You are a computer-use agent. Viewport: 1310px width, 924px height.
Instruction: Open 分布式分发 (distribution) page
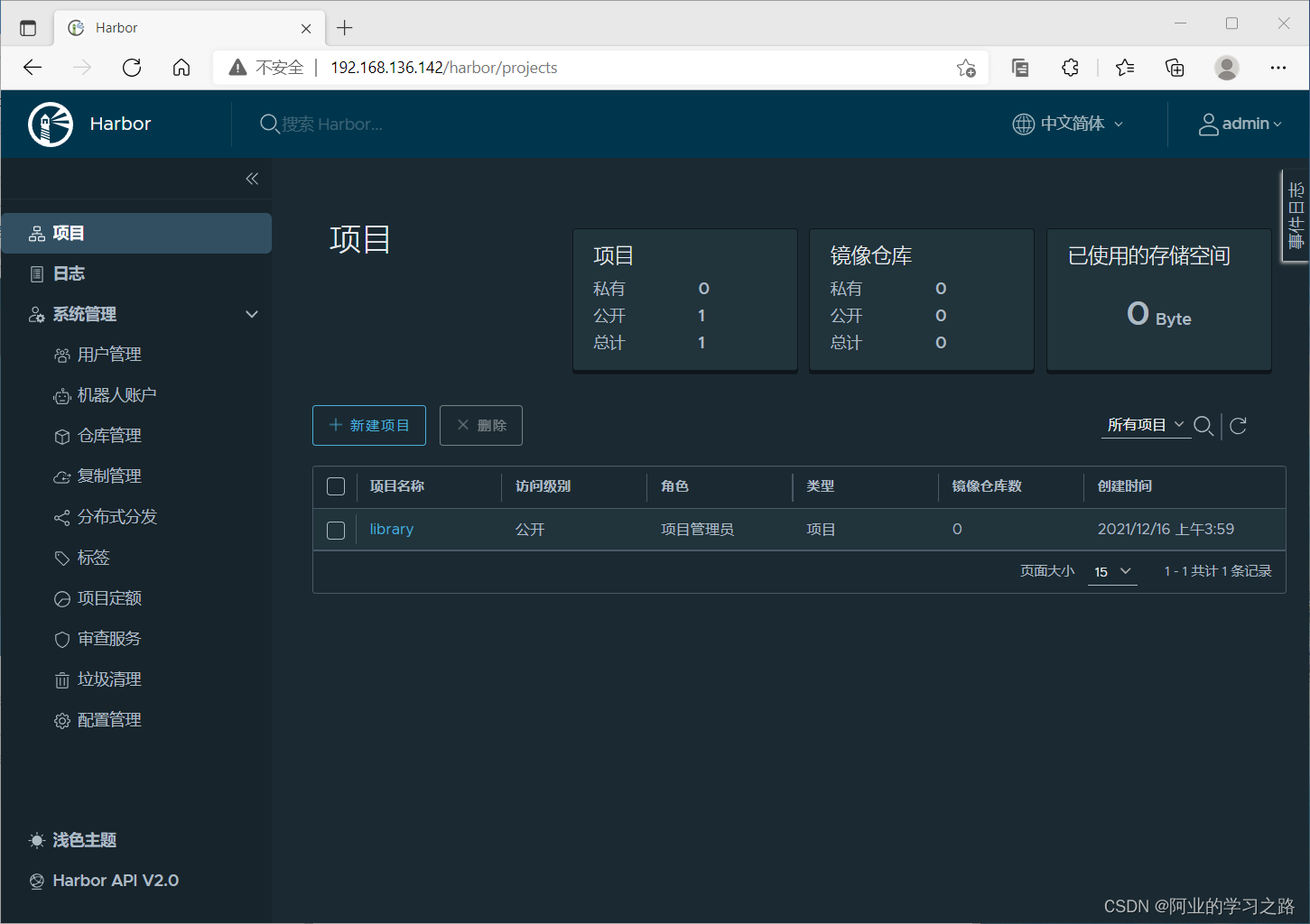click(x=116, y=516)
